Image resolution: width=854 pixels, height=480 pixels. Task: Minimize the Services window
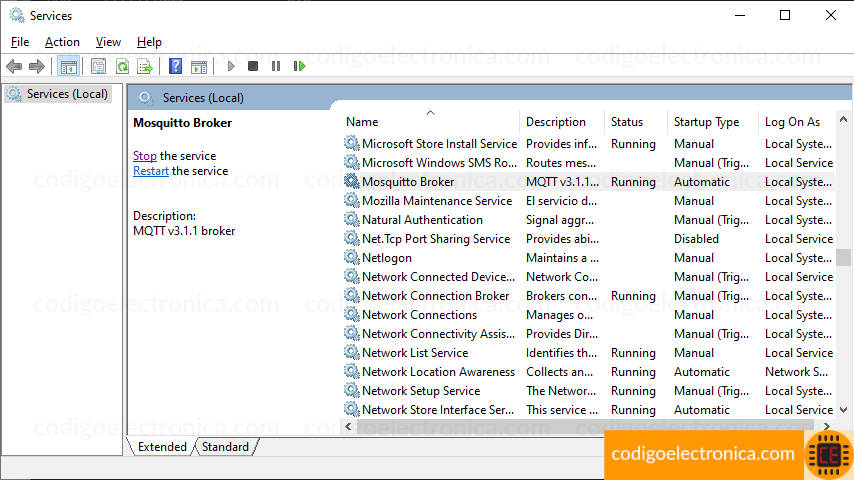tap(740, 15)
